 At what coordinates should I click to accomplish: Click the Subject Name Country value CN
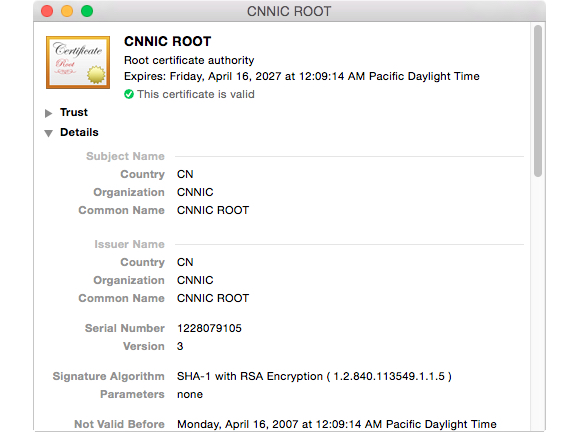tap(185, 174)
